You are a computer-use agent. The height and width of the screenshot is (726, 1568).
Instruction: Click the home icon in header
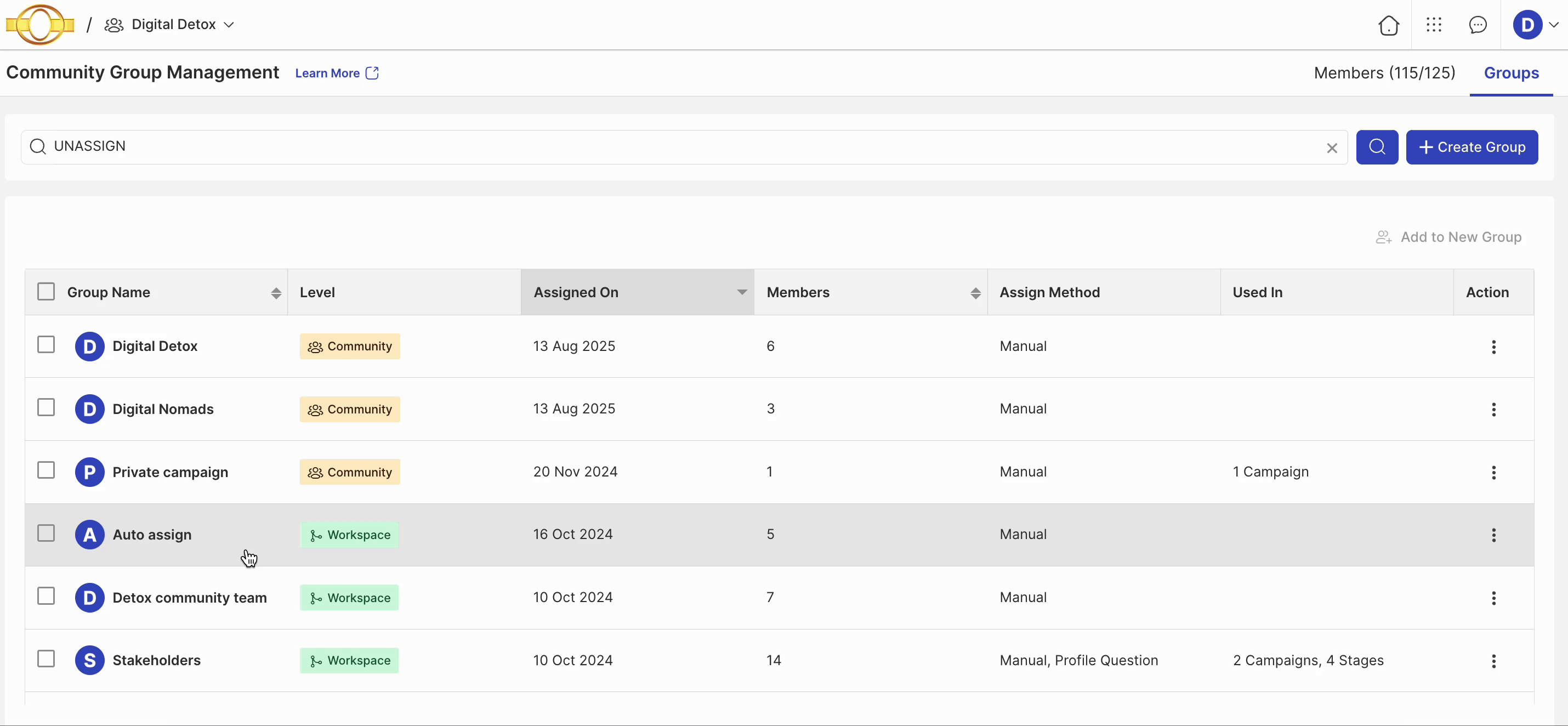click(1388, 25)
